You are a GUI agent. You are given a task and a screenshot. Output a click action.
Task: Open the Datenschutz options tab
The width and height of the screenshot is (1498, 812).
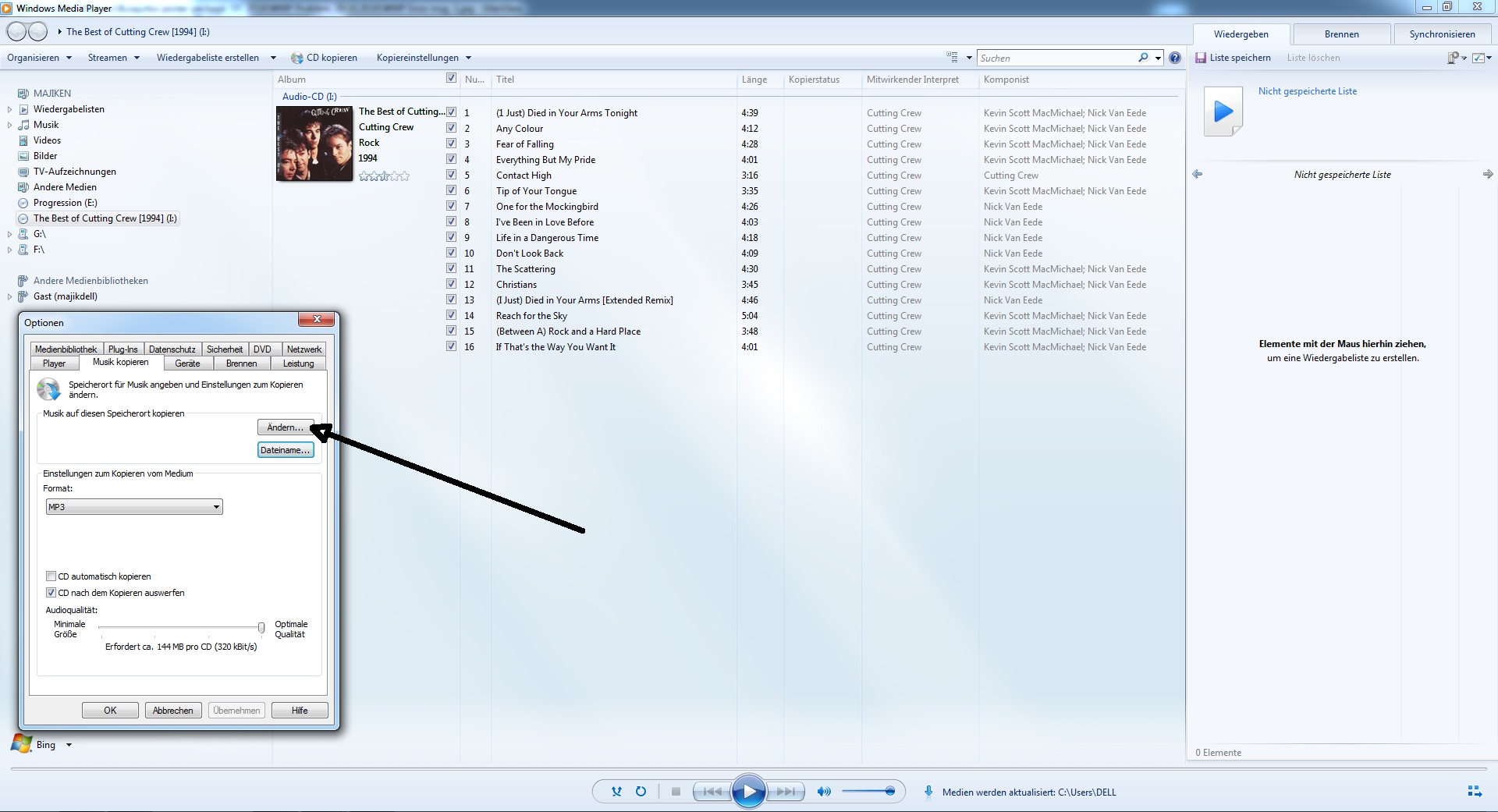point(172,349)
